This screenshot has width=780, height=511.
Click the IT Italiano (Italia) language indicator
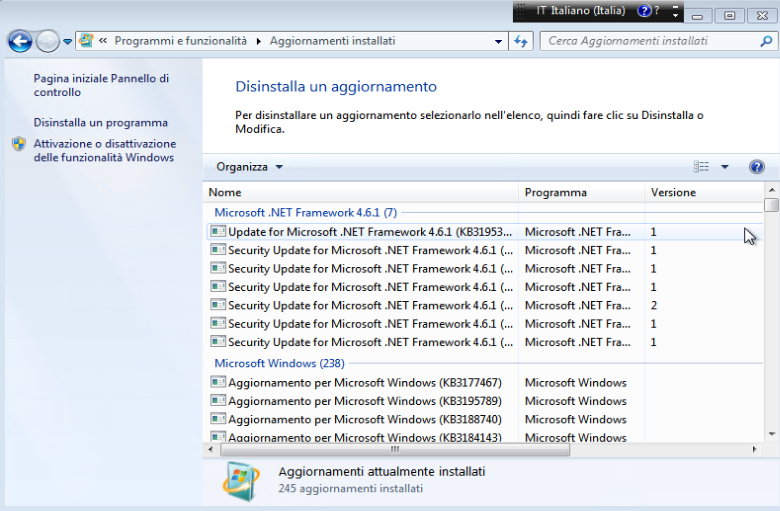click(x=581, y=10)
